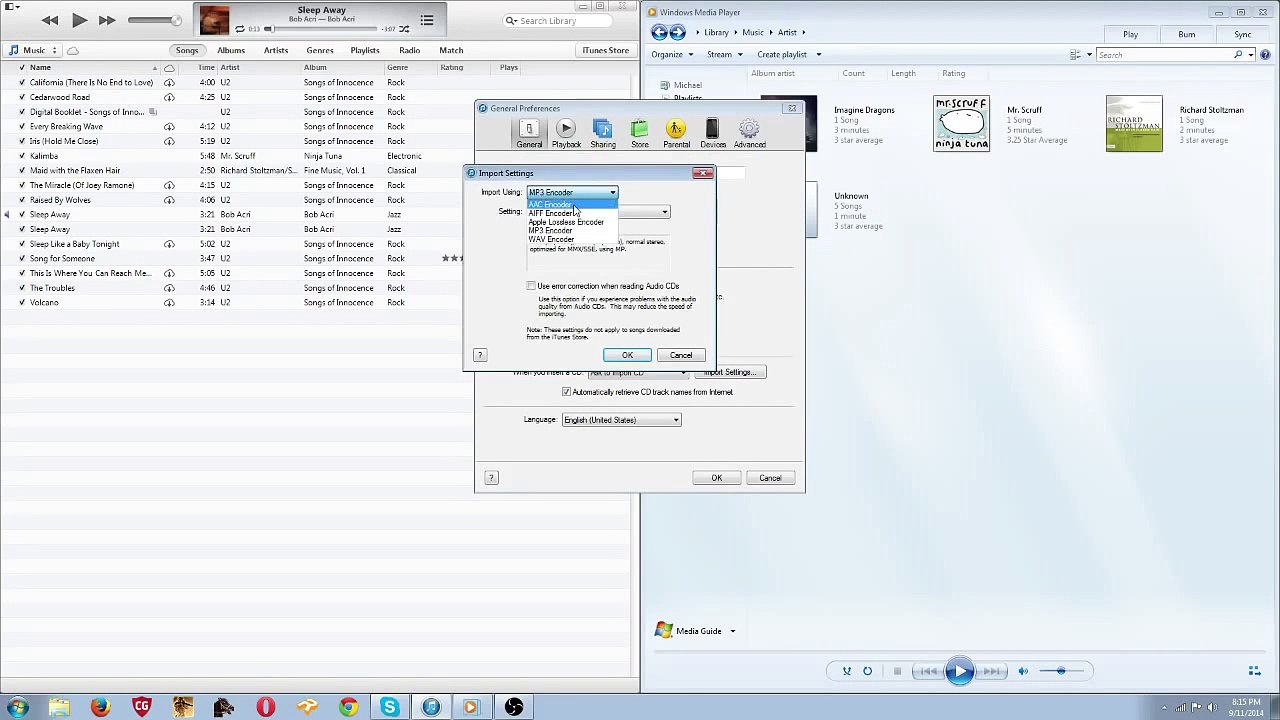Click help icon in Import Settings dialog
This screenshot has width=1280, height=720.
click(480, 355)
